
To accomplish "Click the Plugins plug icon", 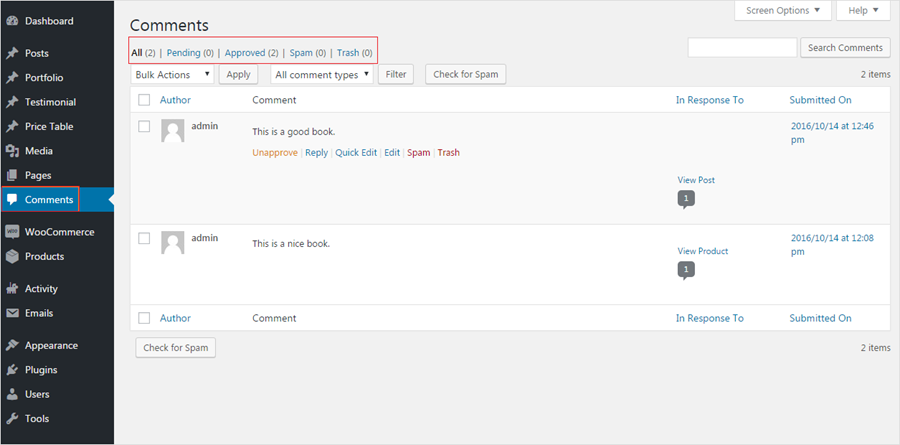I will (11, 370).
